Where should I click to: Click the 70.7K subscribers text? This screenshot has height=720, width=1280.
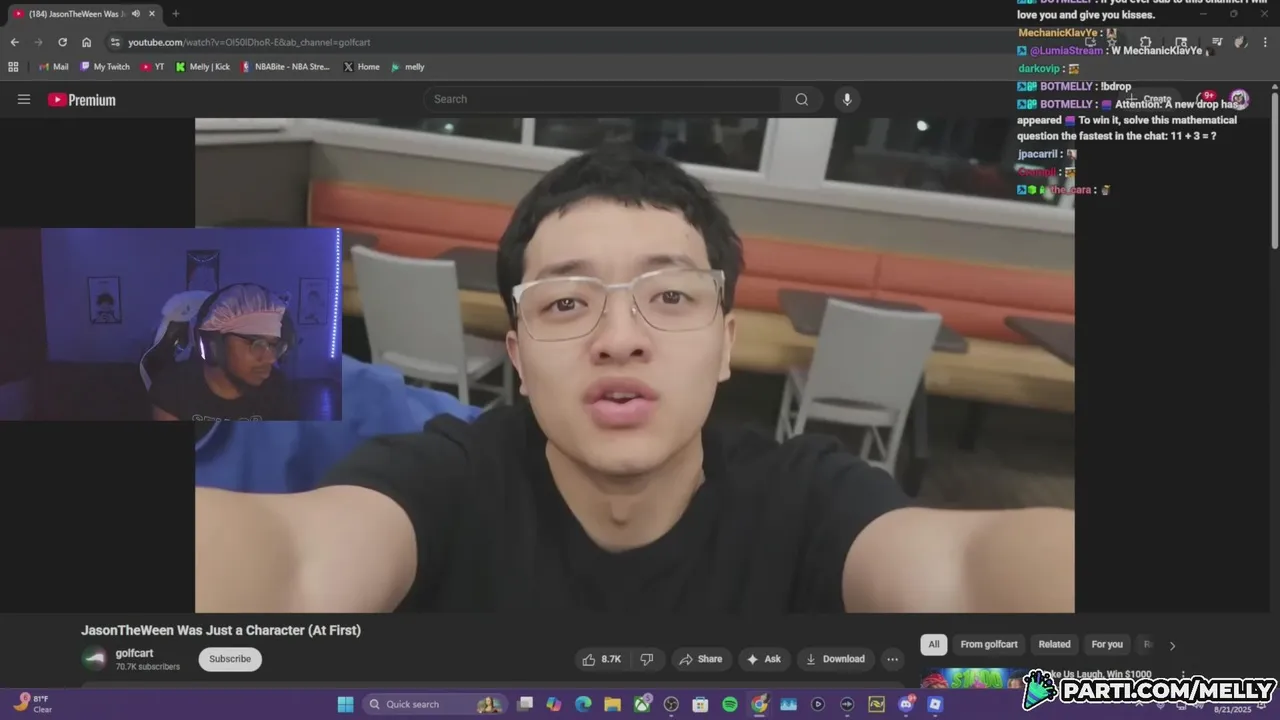coord(148,667)
